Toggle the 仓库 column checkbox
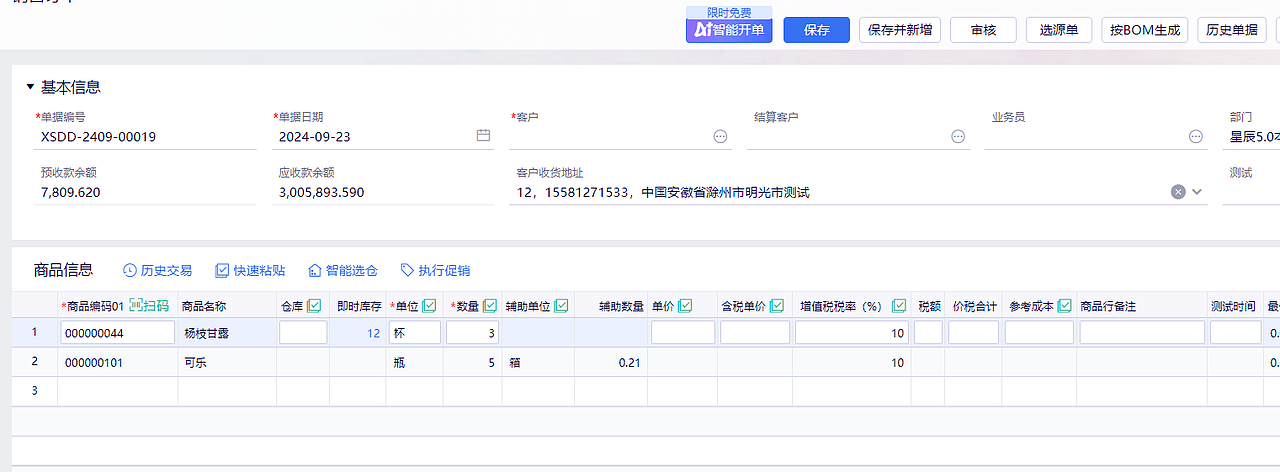Viewport: 1280px width, 472px height. coord(315,305)
